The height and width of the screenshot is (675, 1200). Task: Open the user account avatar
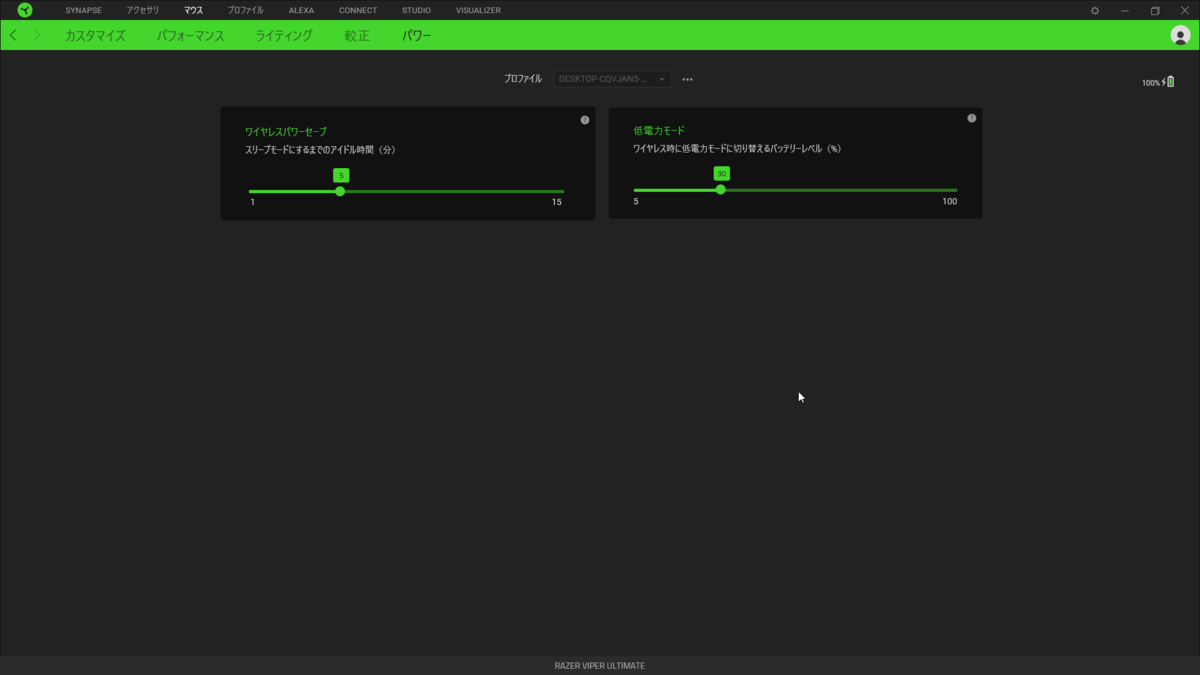tap(1180, 35)
